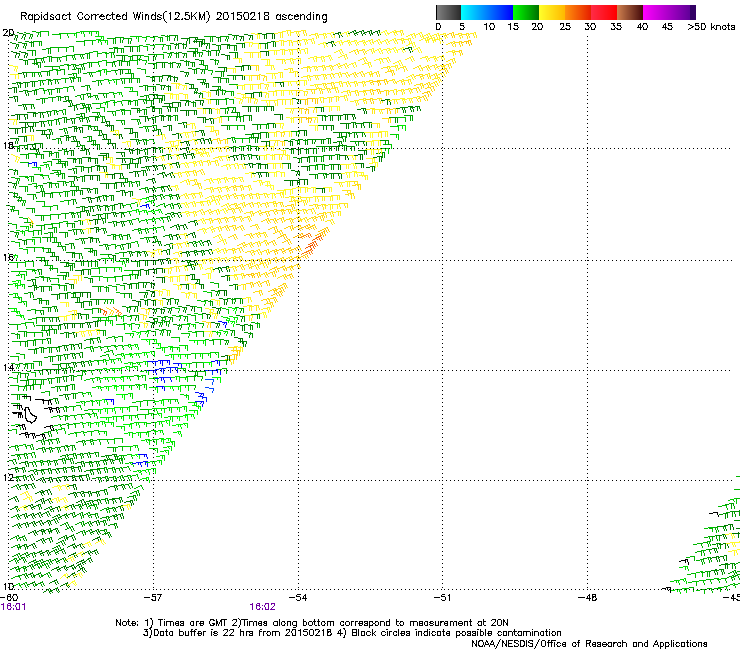Click the purple time stamp 16:01
The height and width of the screenshot is (650, 740).
(x=13, y=607)
